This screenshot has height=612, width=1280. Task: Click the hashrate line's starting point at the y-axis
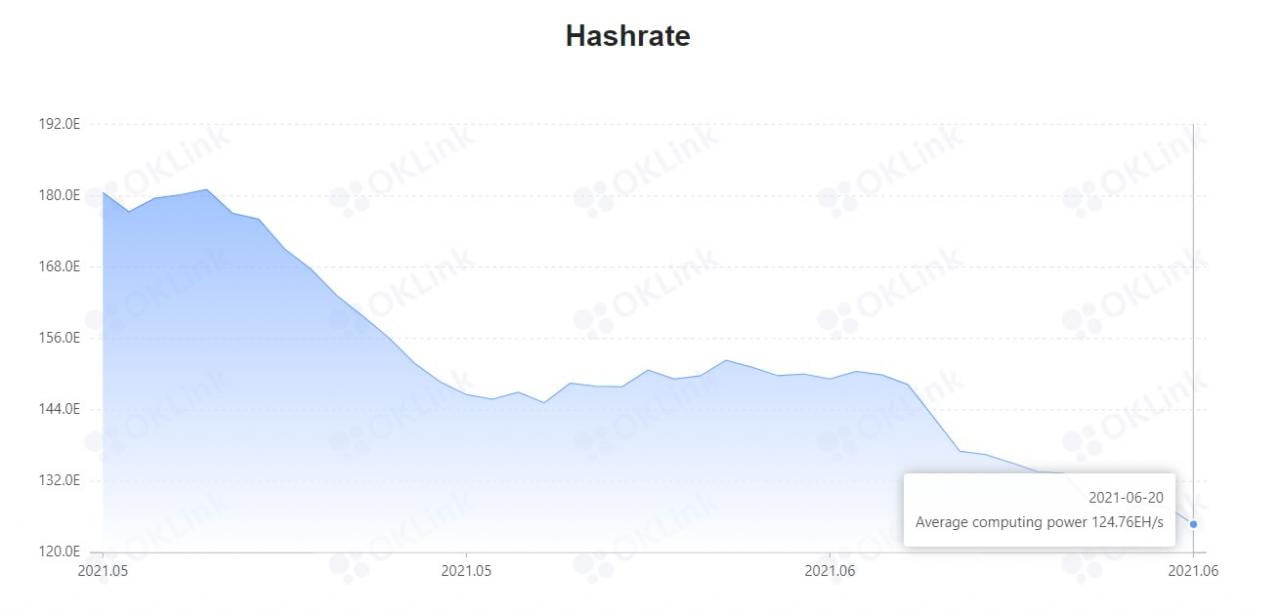[x=103, y=192]
